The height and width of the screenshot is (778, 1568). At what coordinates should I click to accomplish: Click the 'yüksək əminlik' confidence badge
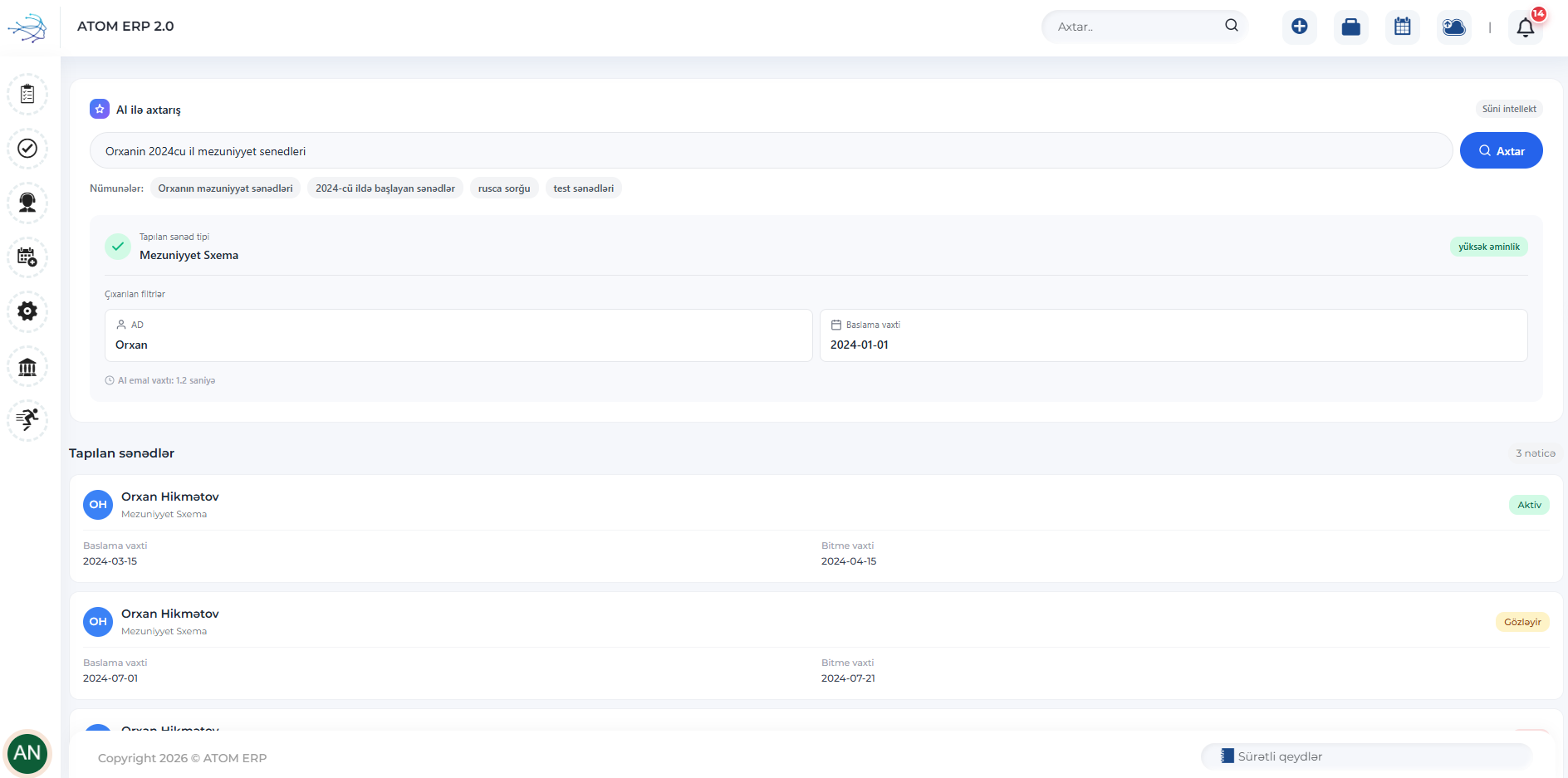click(1489, 247)
